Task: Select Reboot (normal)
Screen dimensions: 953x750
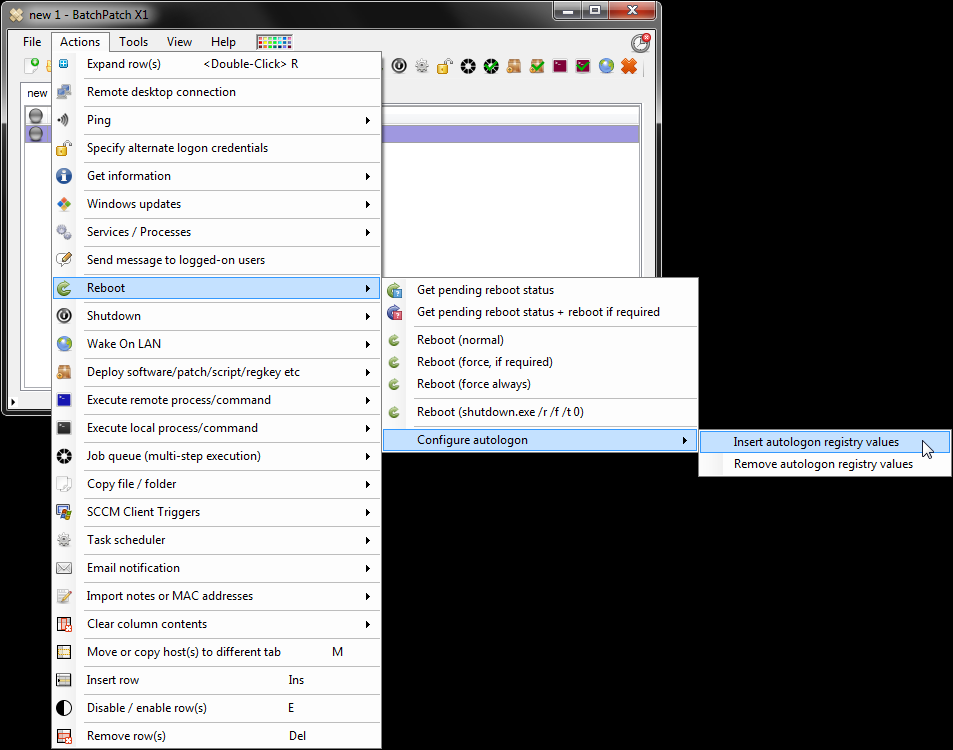Action: tap(540, 340)
